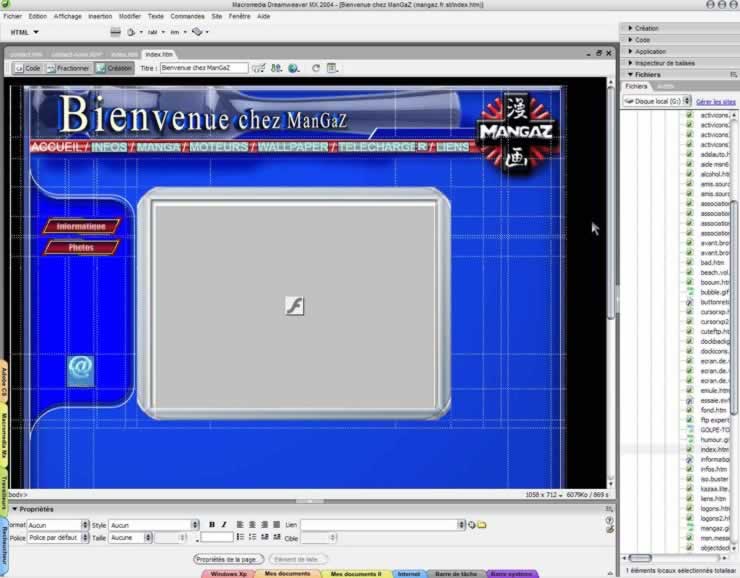Justify text
The height and width of the screenshot is (578, 740).
[277, 525]
